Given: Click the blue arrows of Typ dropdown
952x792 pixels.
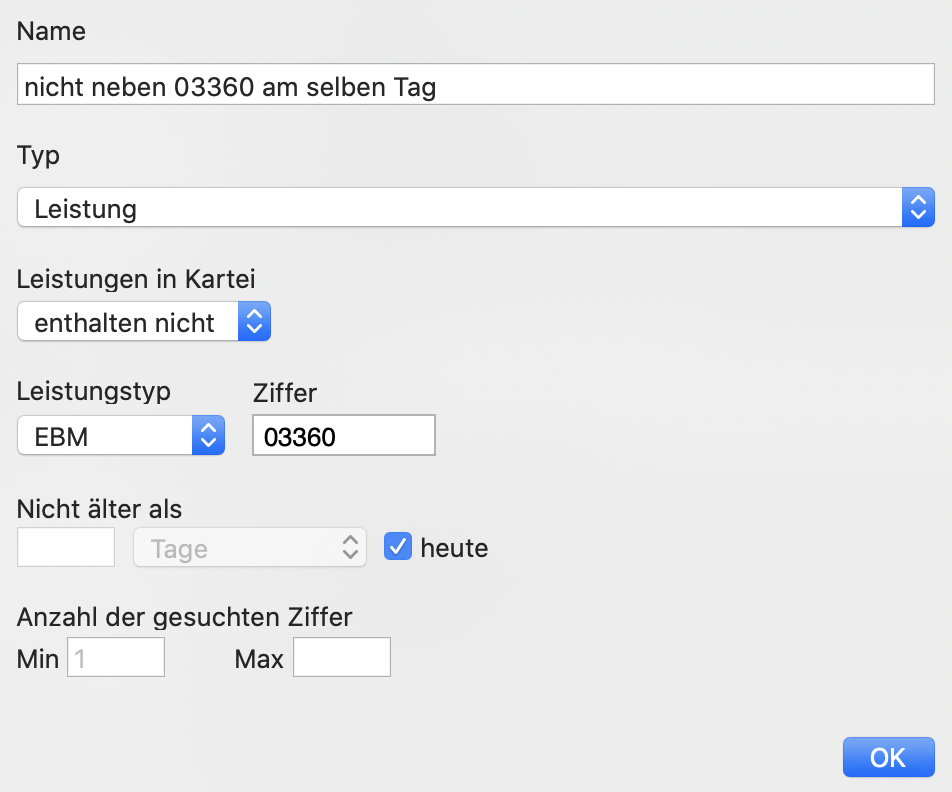Looking at the screenshot, I should click(918, 207).
